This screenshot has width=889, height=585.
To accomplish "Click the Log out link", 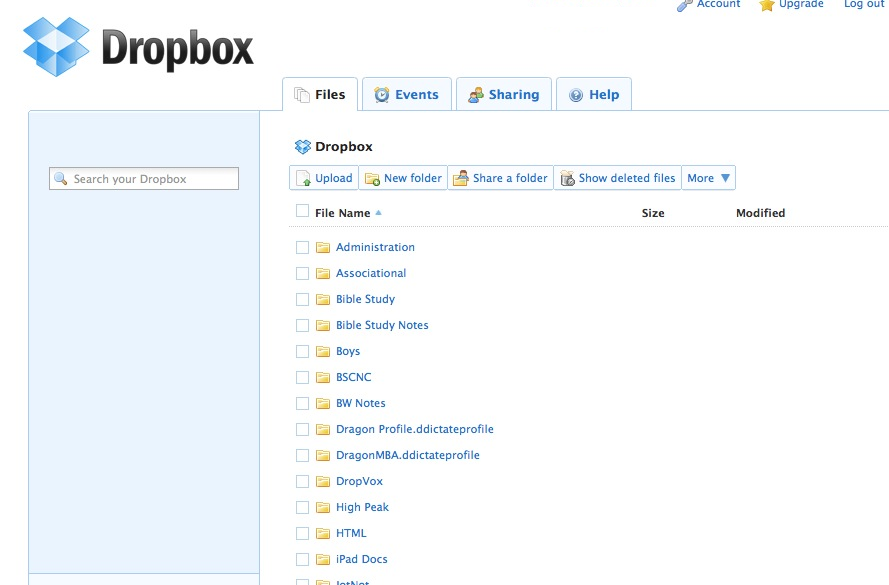I will pos(864,4).
